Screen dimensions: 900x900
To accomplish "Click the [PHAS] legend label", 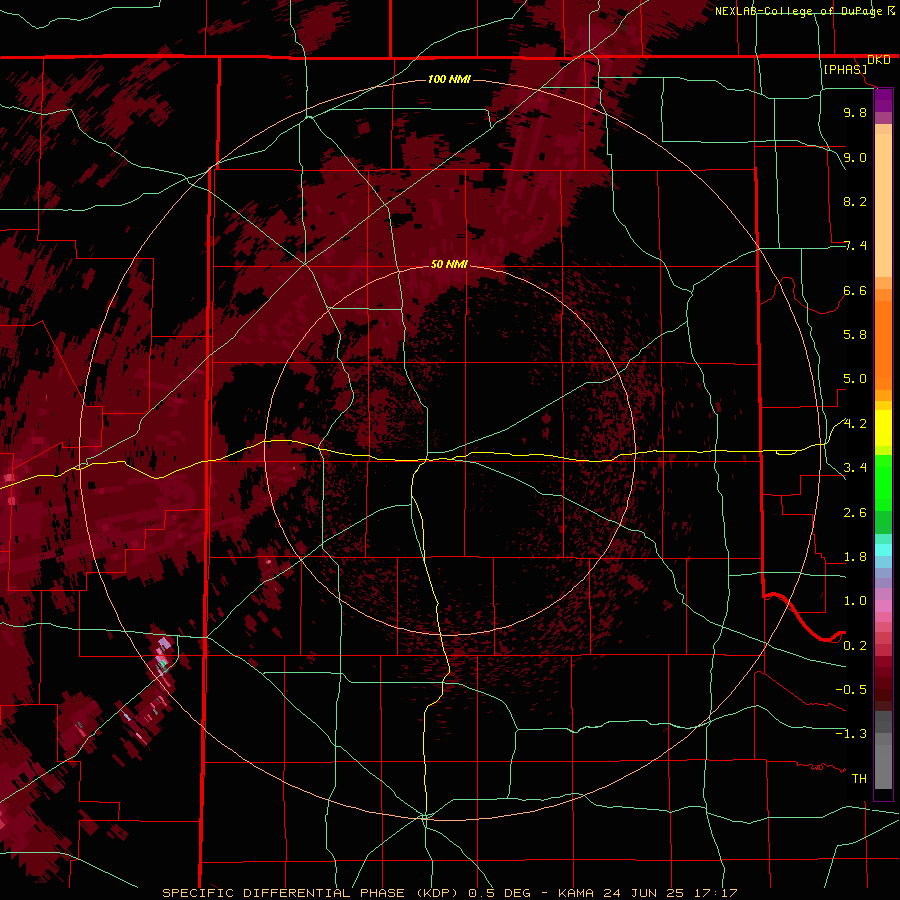I will point(845,69).
